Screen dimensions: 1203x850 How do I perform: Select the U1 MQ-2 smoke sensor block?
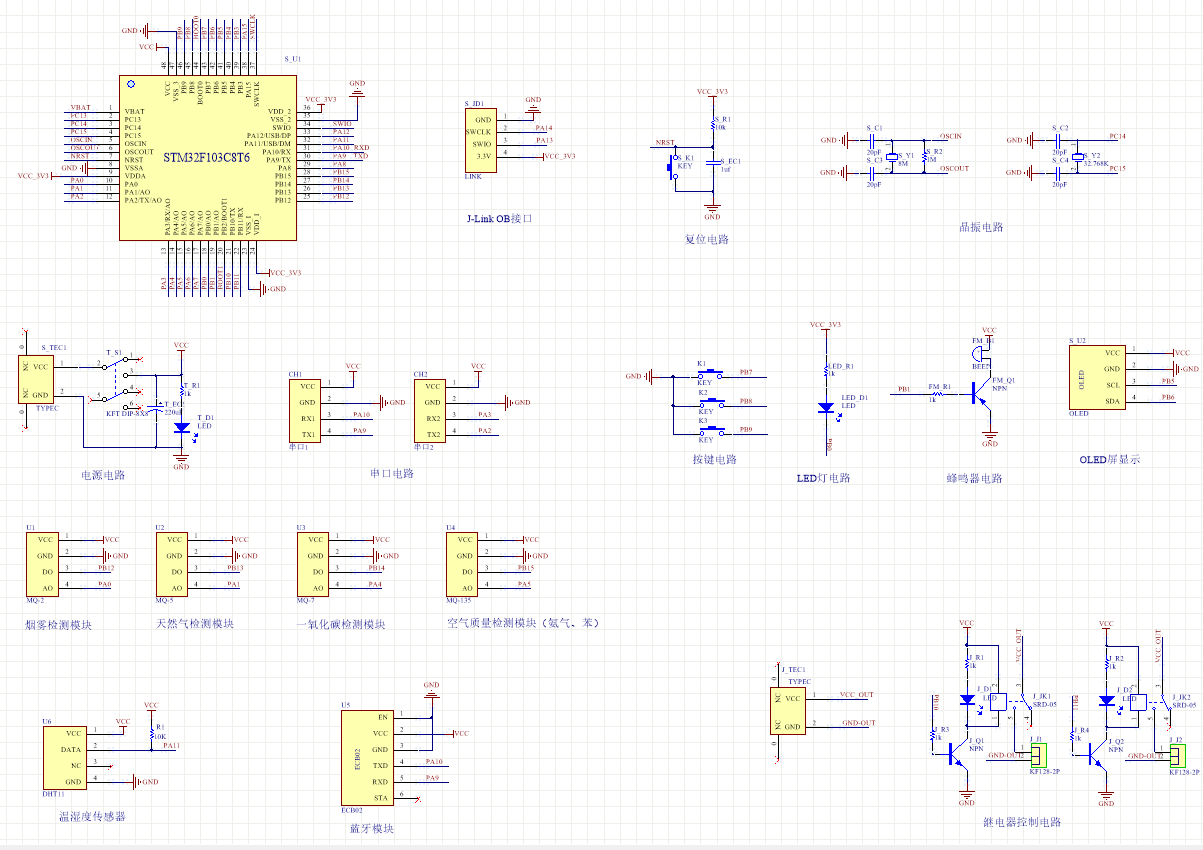pyautogui.click(x=42, y=564)
